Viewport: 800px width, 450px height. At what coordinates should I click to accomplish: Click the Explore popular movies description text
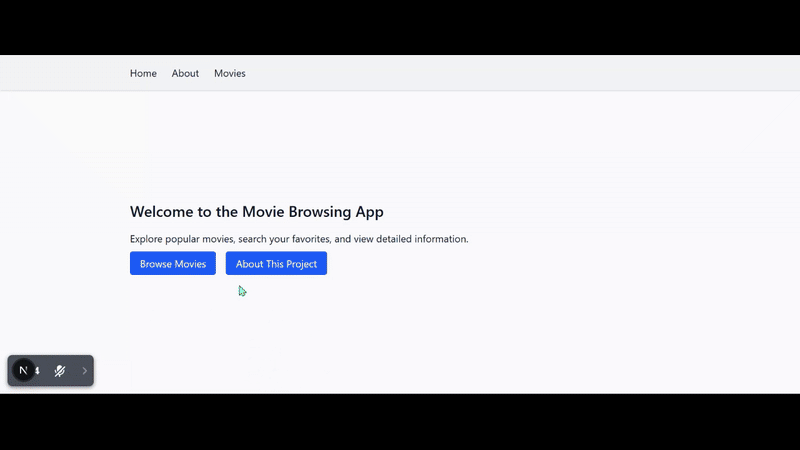pos(298,239)
